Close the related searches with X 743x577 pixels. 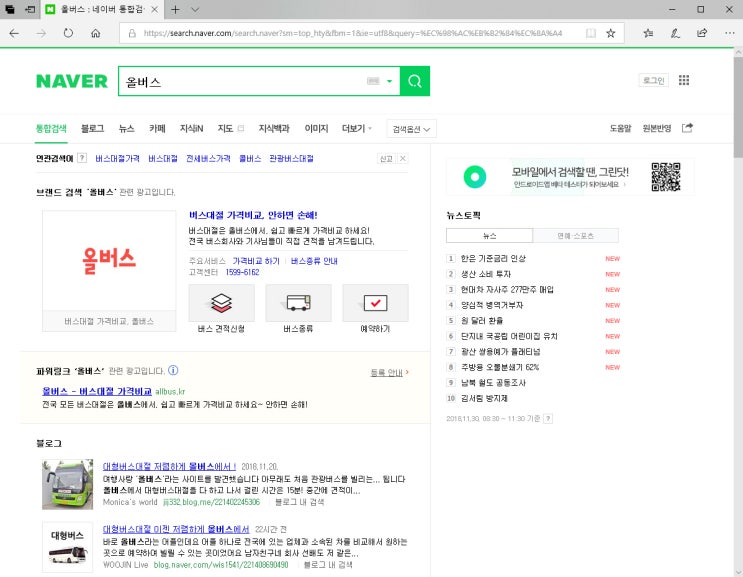point(403,159)
